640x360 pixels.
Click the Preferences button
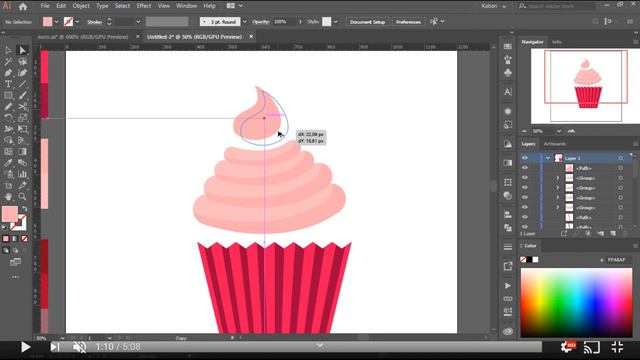point(408,22)
